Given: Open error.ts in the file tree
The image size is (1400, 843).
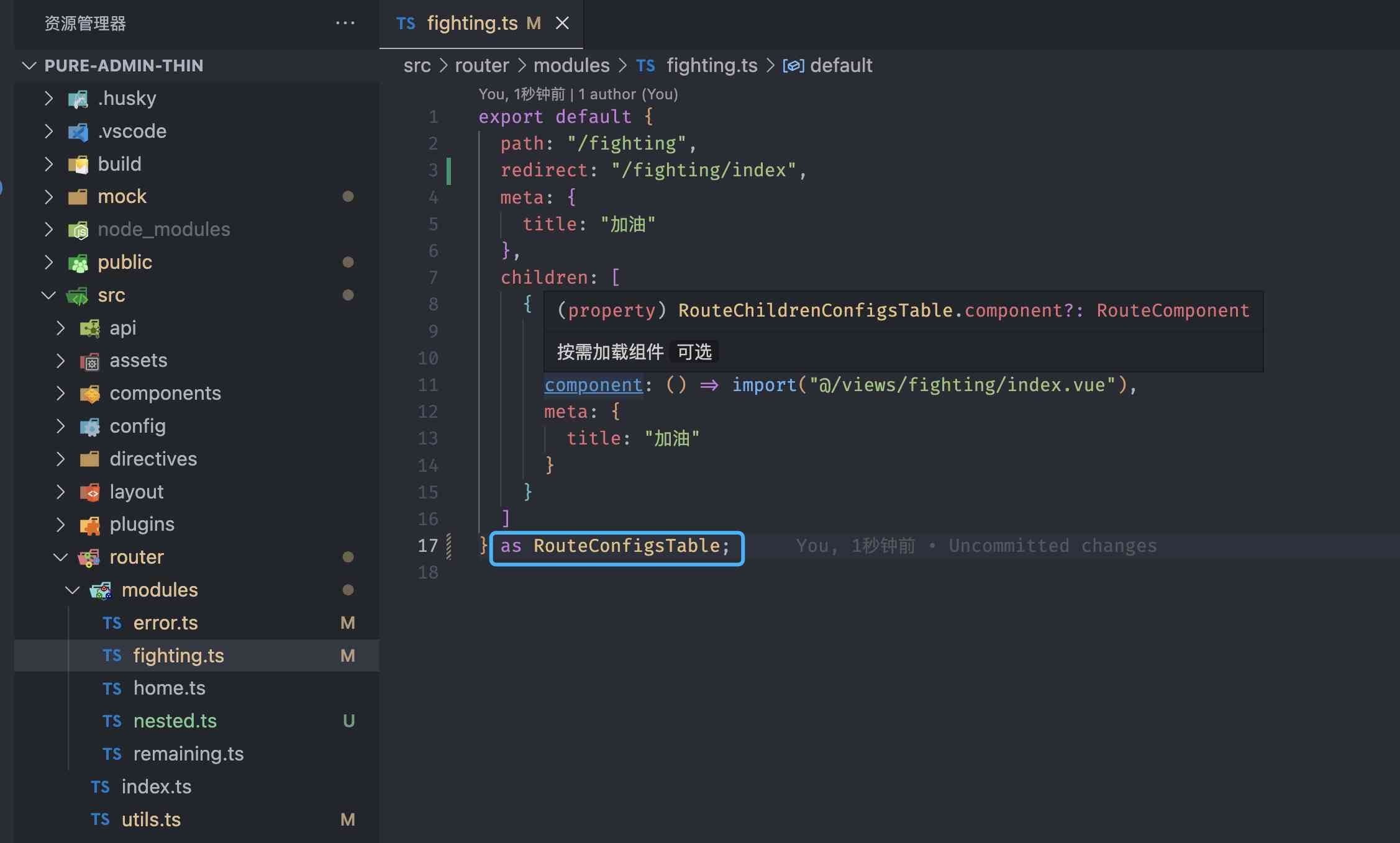Looking at the screenshot, I should pos(165,623).
